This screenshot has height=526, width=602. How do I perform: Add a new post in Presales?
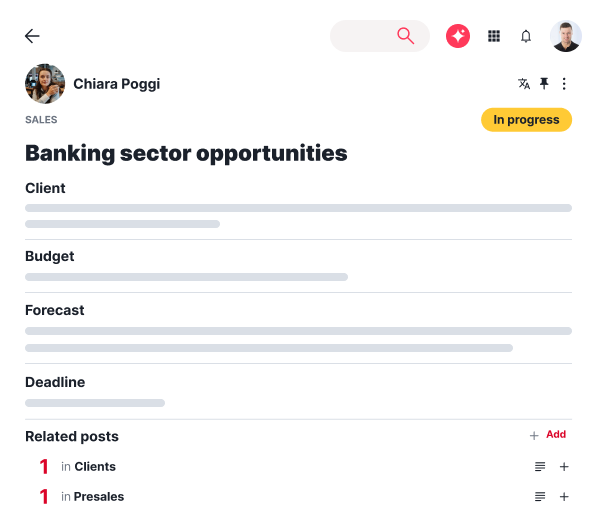pyautogui.click(x=564, y=497)
